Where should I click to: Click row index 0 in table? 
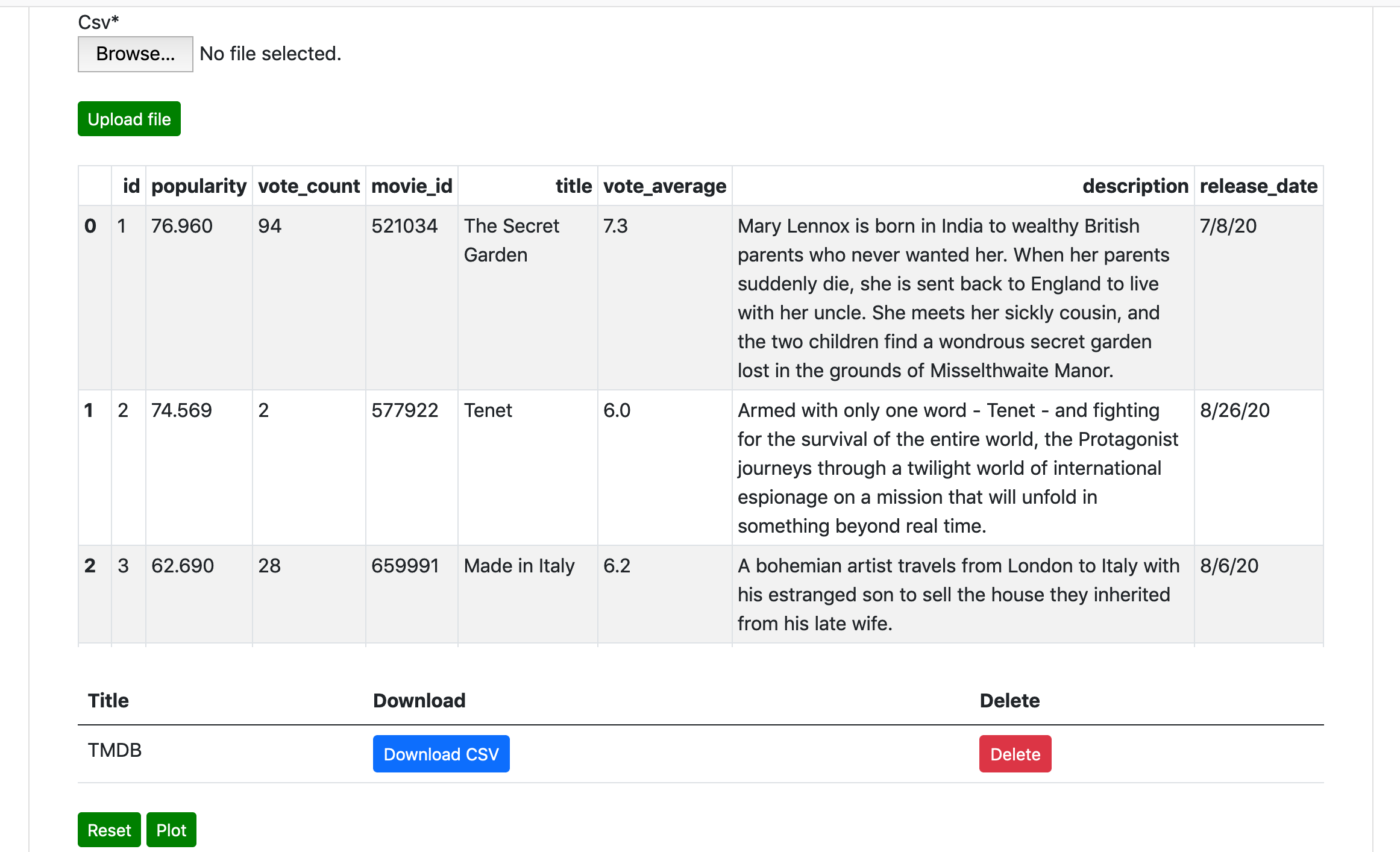pyautogui.click(x=90, y=226)
